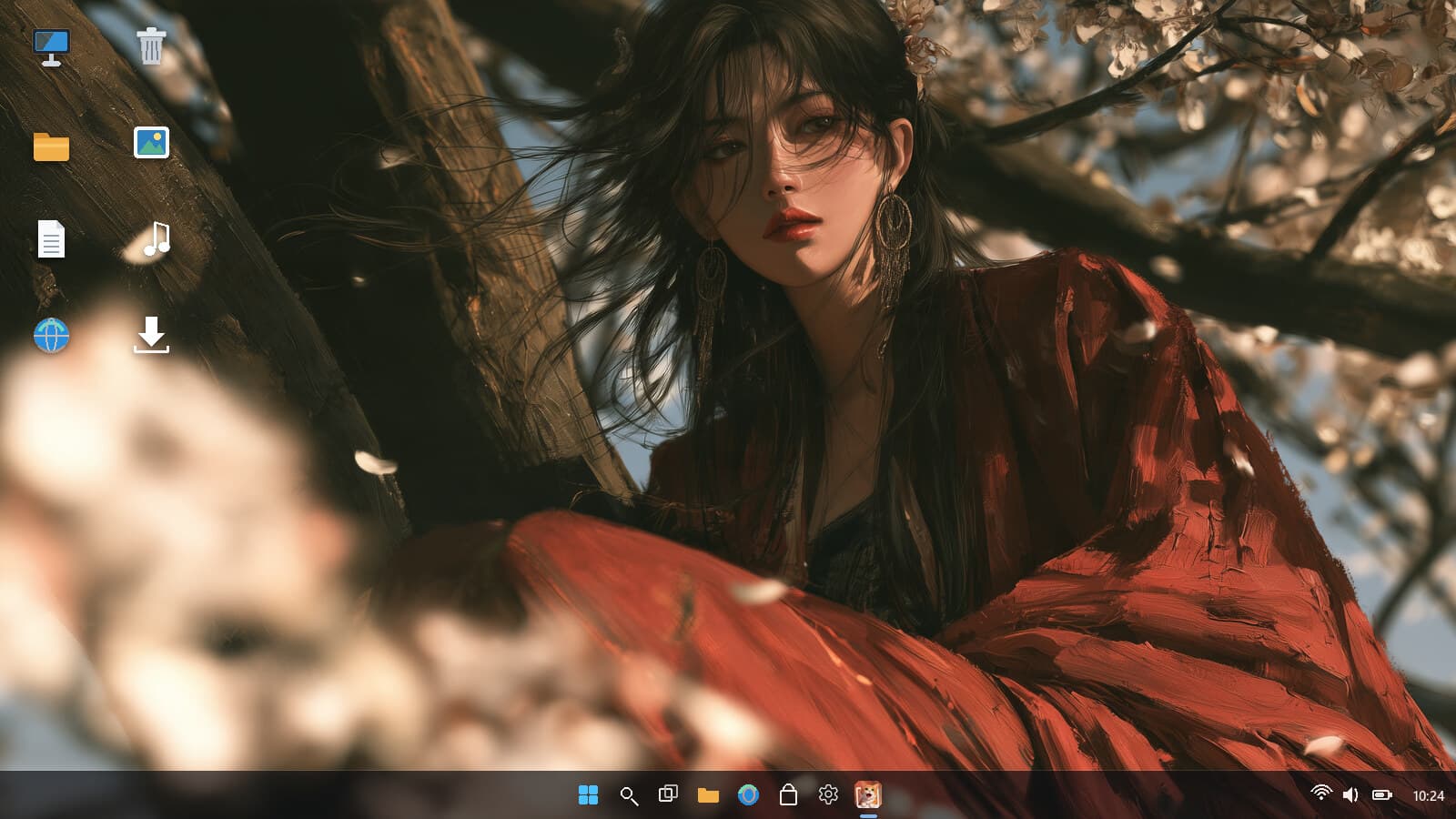Open the This PC monitor desktop icon

(x=51, y=47)
